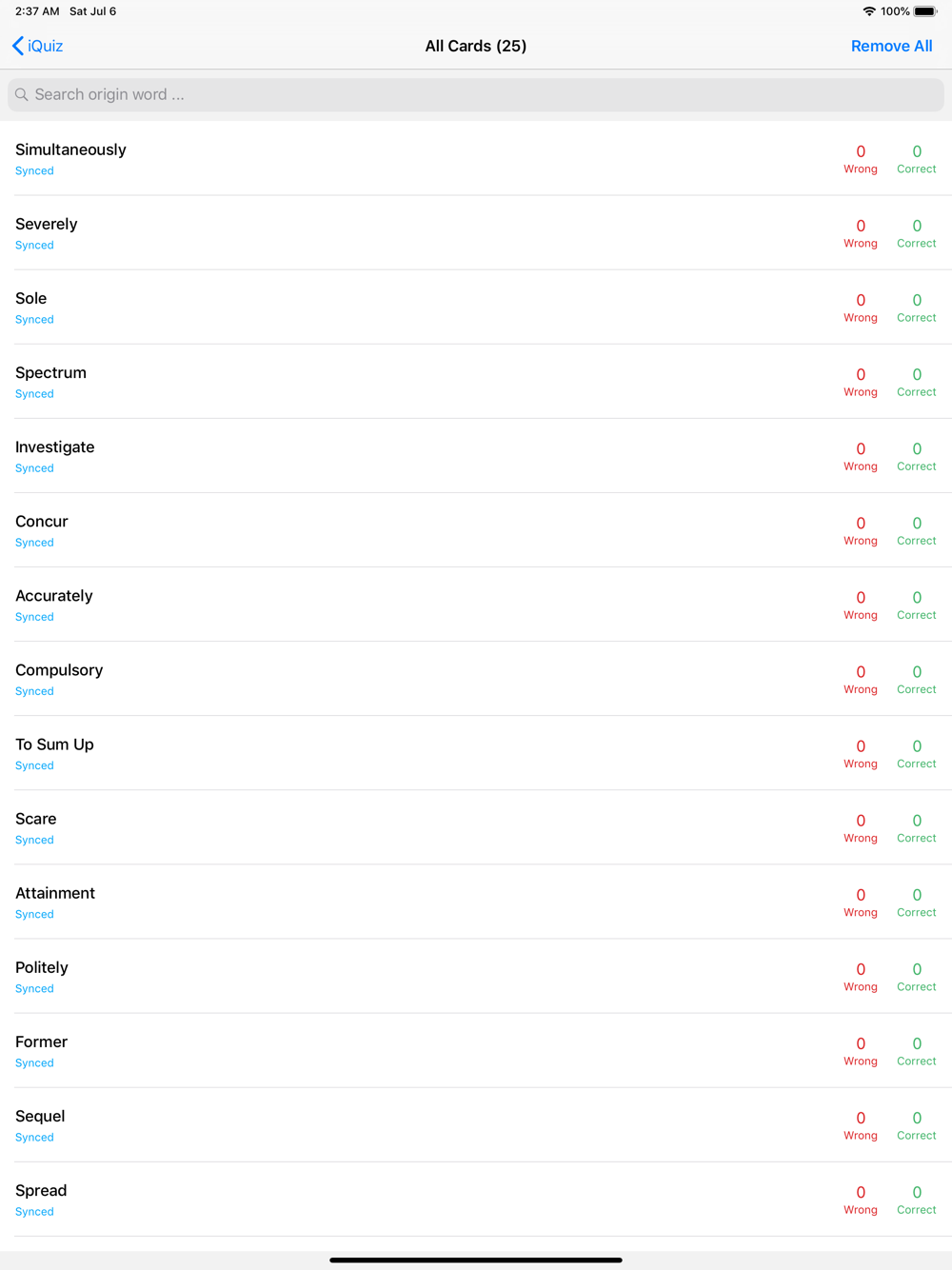
Task: Select the Investigate card
Action: (476, 456)
